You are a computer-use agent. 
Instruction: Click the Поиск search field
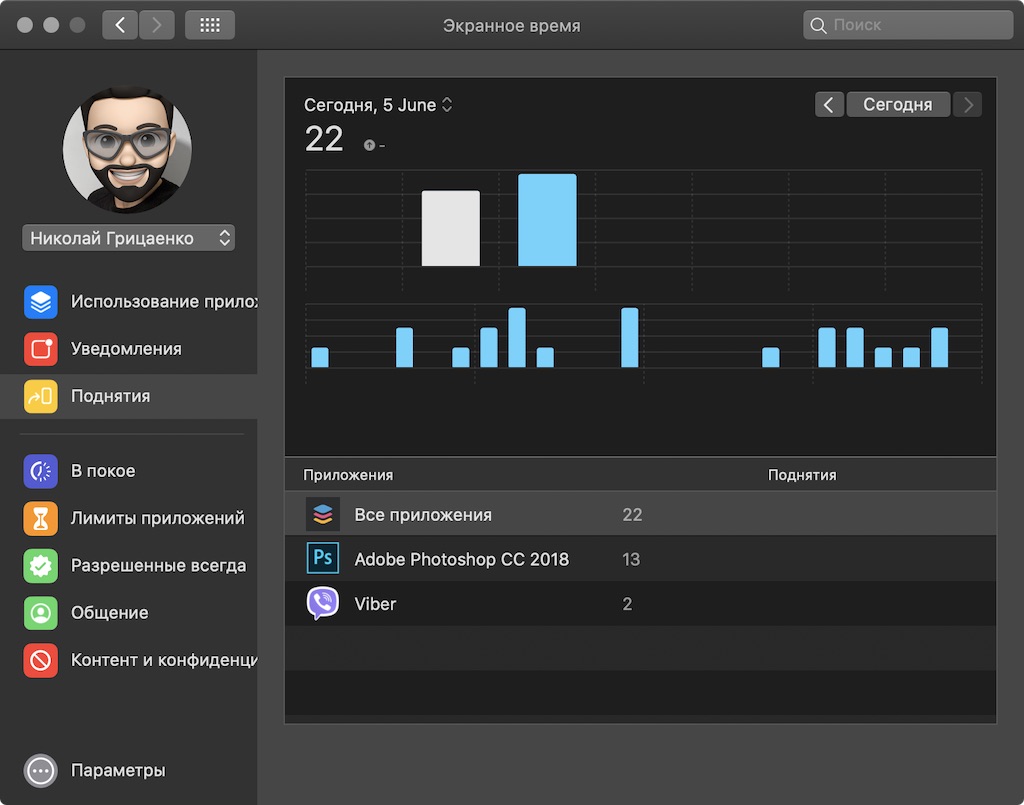pos(908,25)
